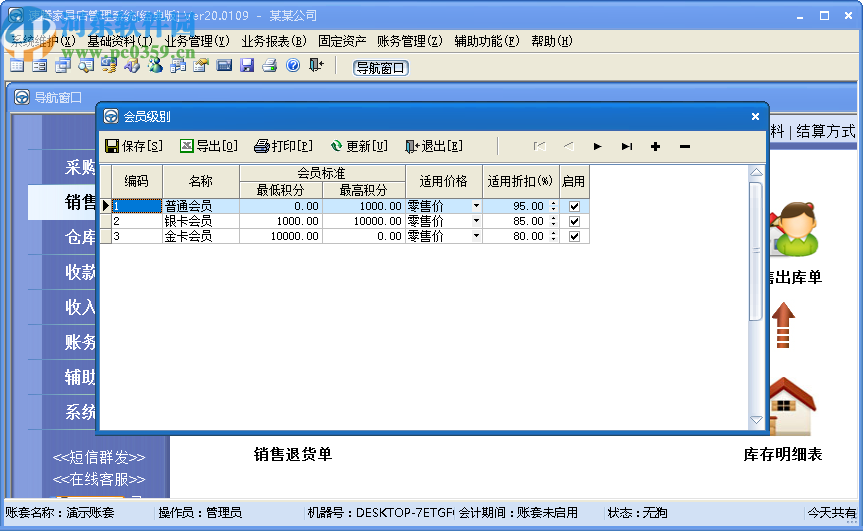Add a new row with plus icon
863x531 pixels.
point(656,146)
